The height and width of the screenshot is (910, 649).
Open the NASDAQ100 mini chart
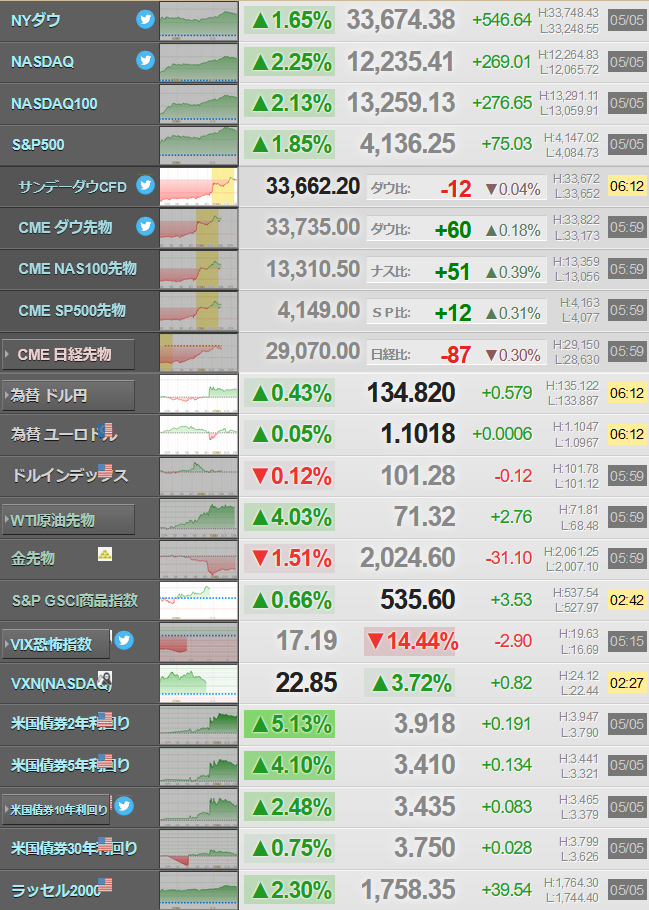click(x=199, y=104)
